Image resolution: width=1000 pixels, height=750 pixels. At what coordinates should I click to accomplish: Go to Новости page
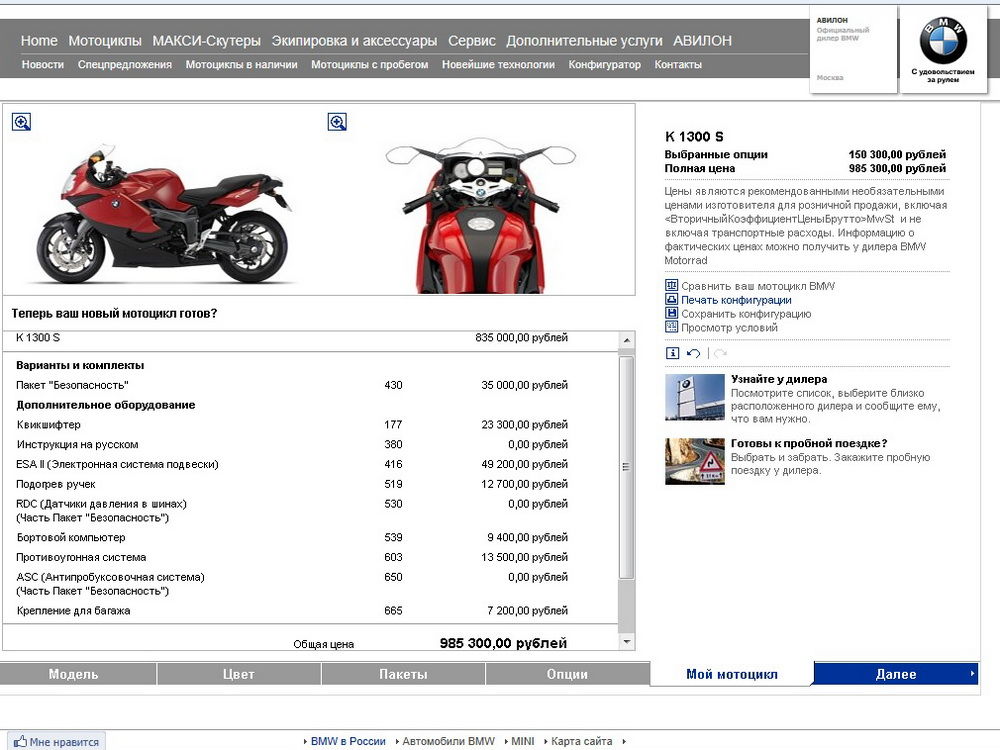pos(43,64)
